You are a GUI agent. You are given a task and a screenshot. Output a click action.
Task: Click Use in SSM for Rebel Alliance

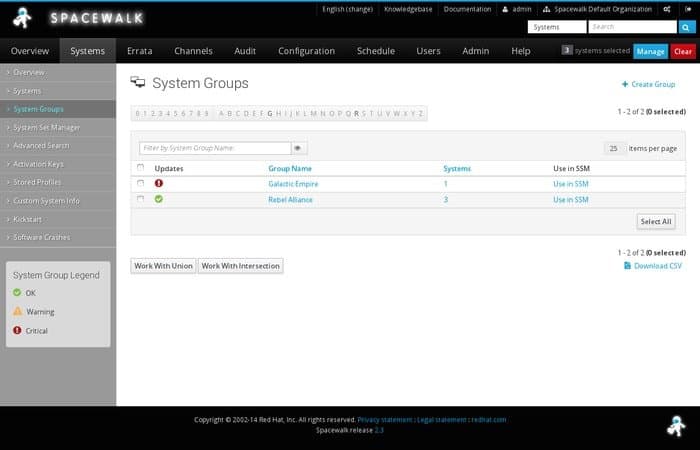click(x=571, y=200)
